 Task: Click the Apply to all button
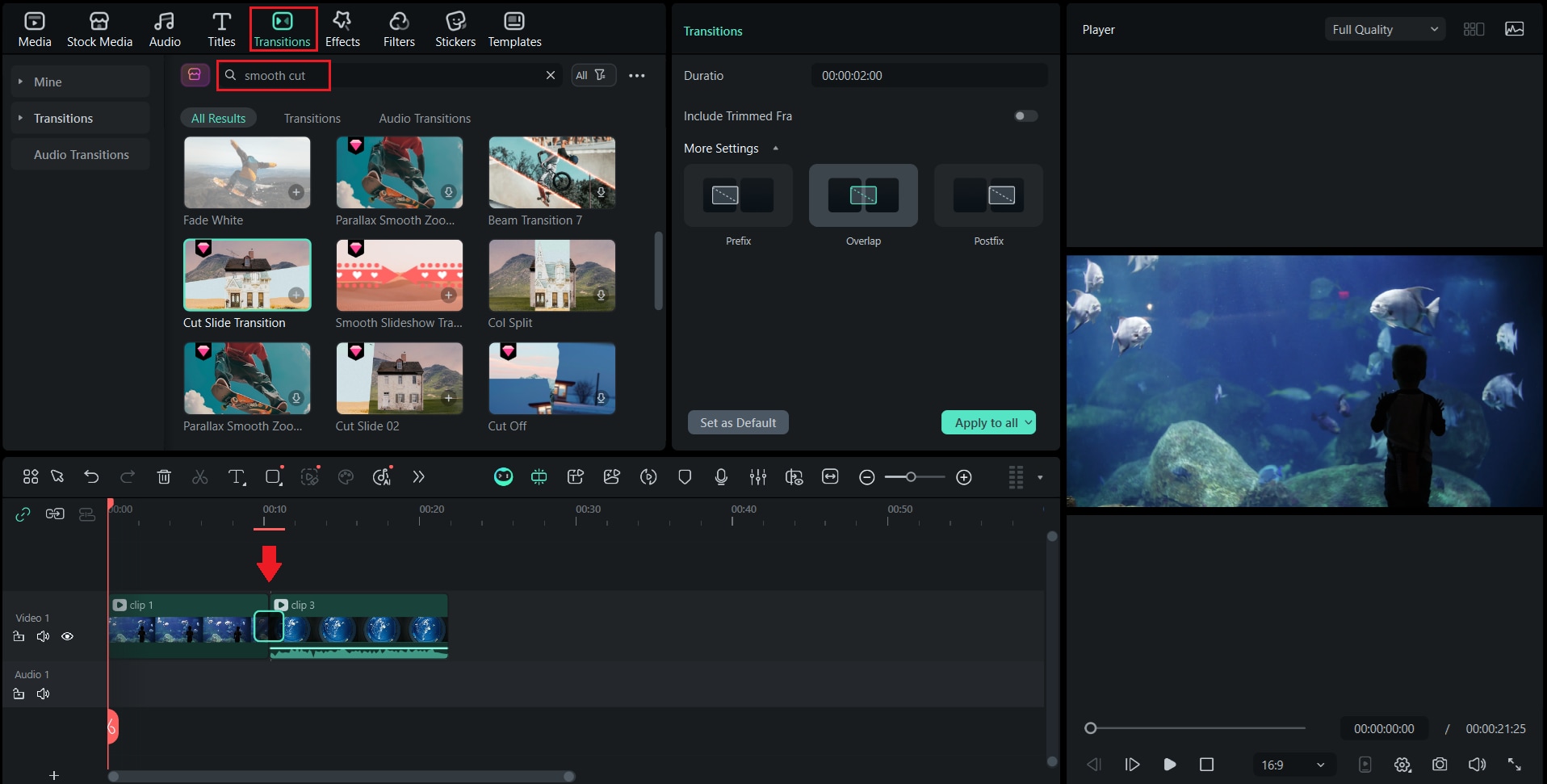pyautogui.click(x=985, y=422)
